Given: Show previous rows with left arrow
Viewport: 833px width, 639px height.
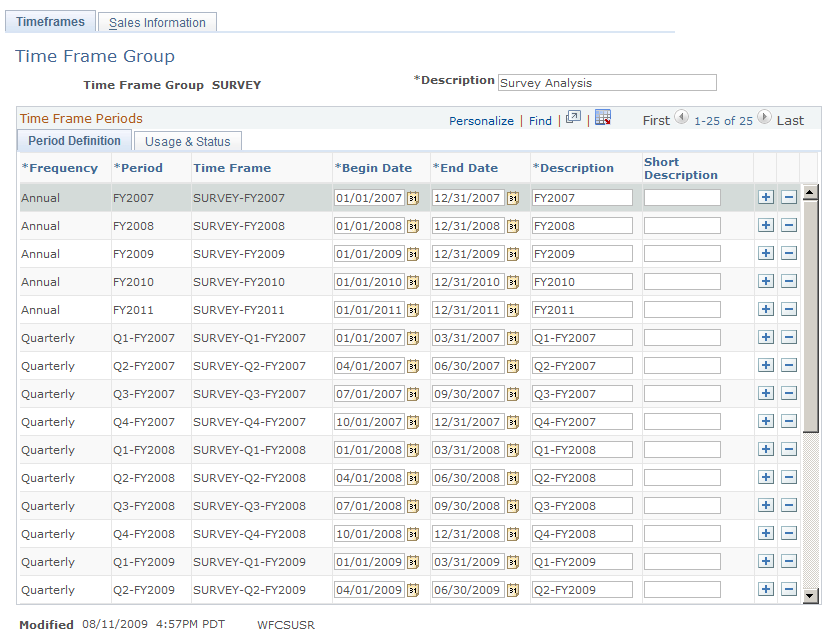Looking at the screenshot, I should (x=682, y=117).
